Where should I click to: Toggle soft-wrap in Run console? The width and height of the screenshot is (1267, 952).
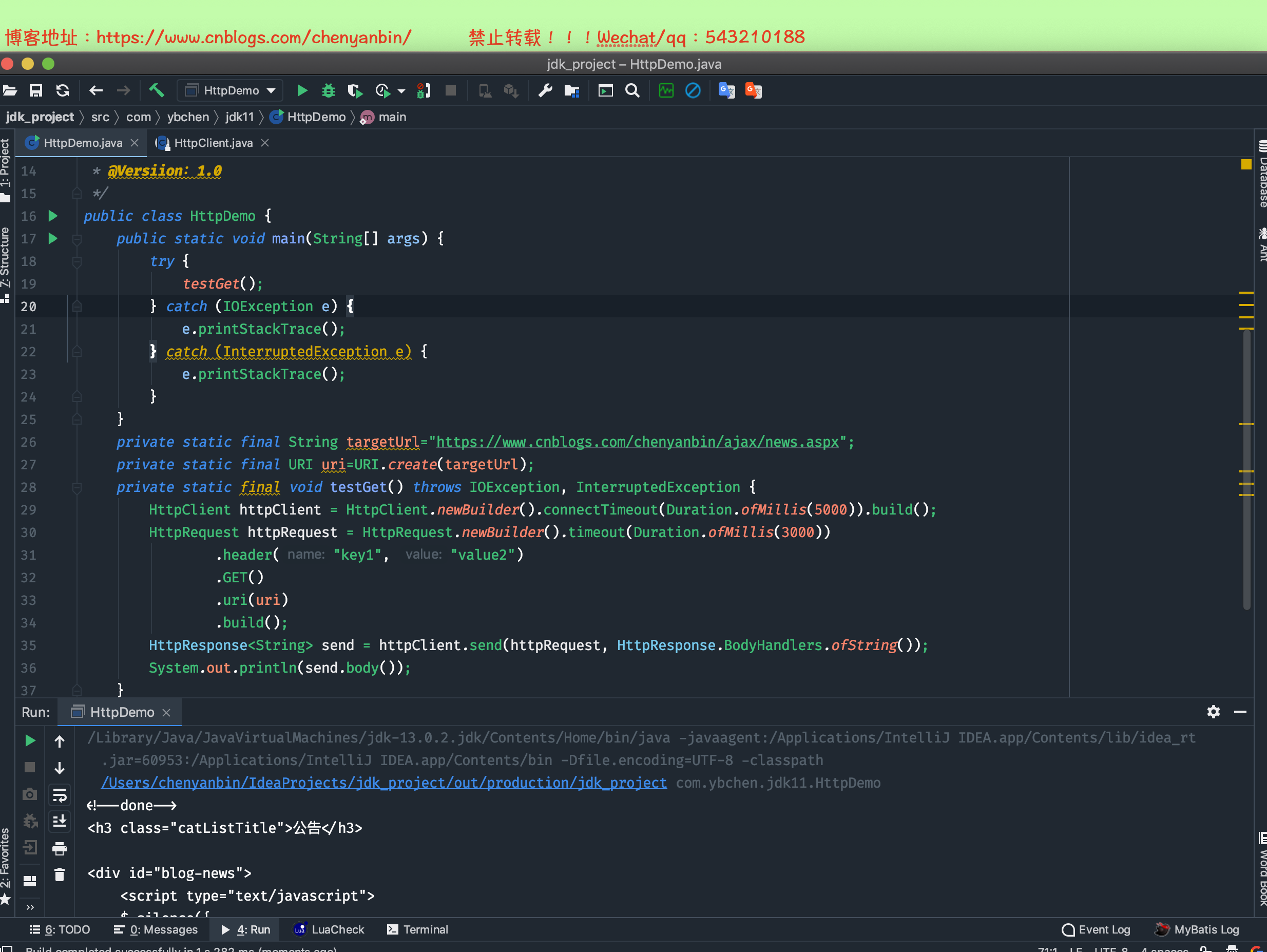60,794
